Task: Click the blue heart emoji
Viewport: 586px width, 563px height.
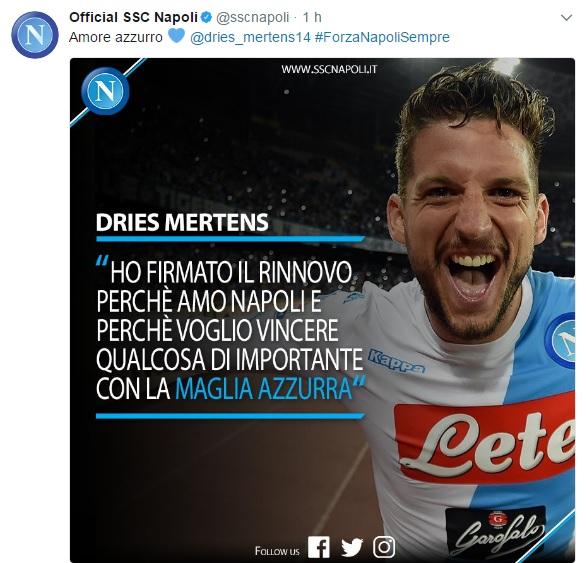Action: pos(176,36)
